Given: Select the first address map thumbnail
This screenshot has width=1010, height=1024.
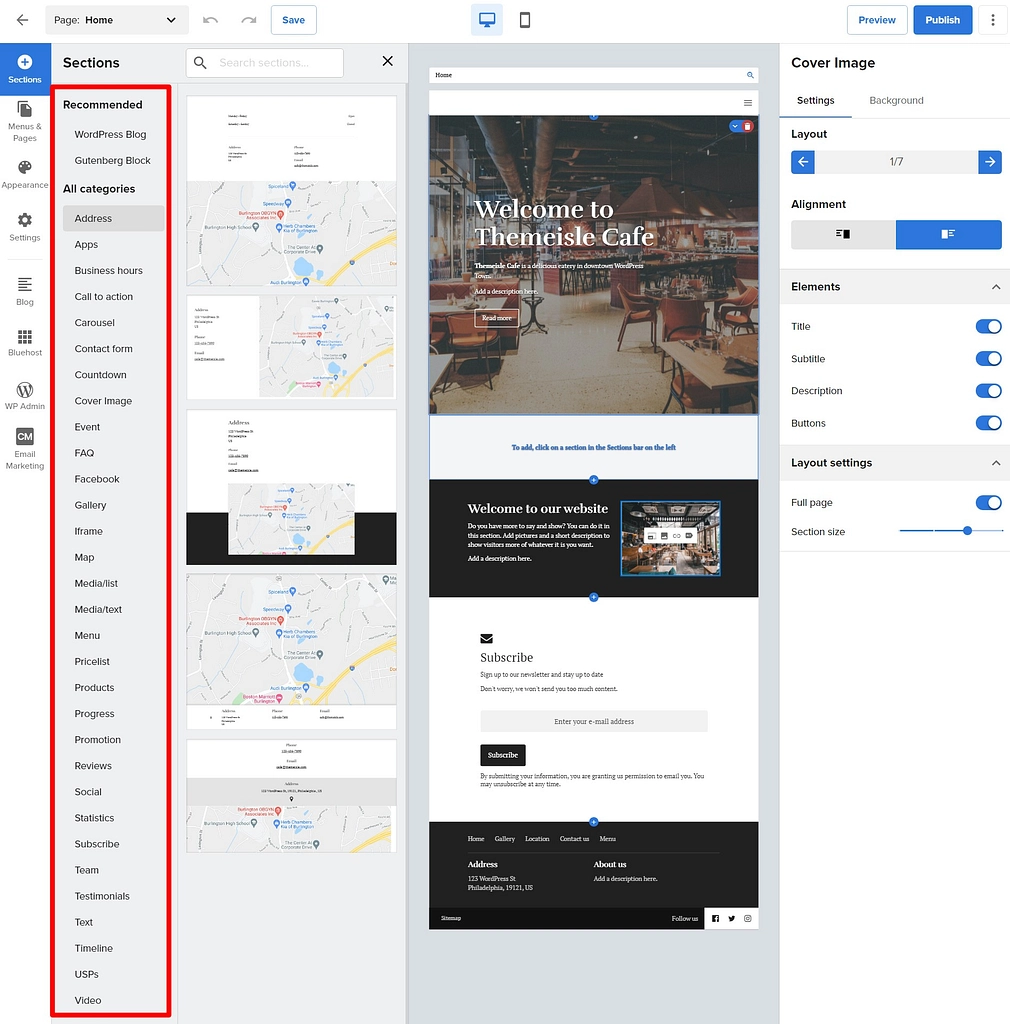Looking at the screenshot, I should (291, 191).
